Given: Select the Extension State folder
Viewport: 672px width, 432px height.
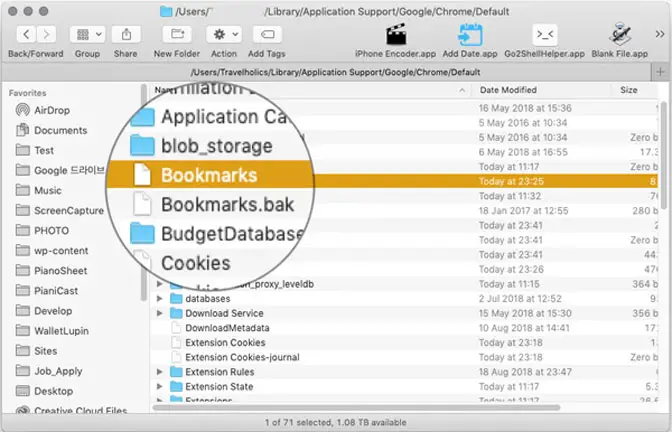Looking at the screenshot, I should tap(405, 387).
